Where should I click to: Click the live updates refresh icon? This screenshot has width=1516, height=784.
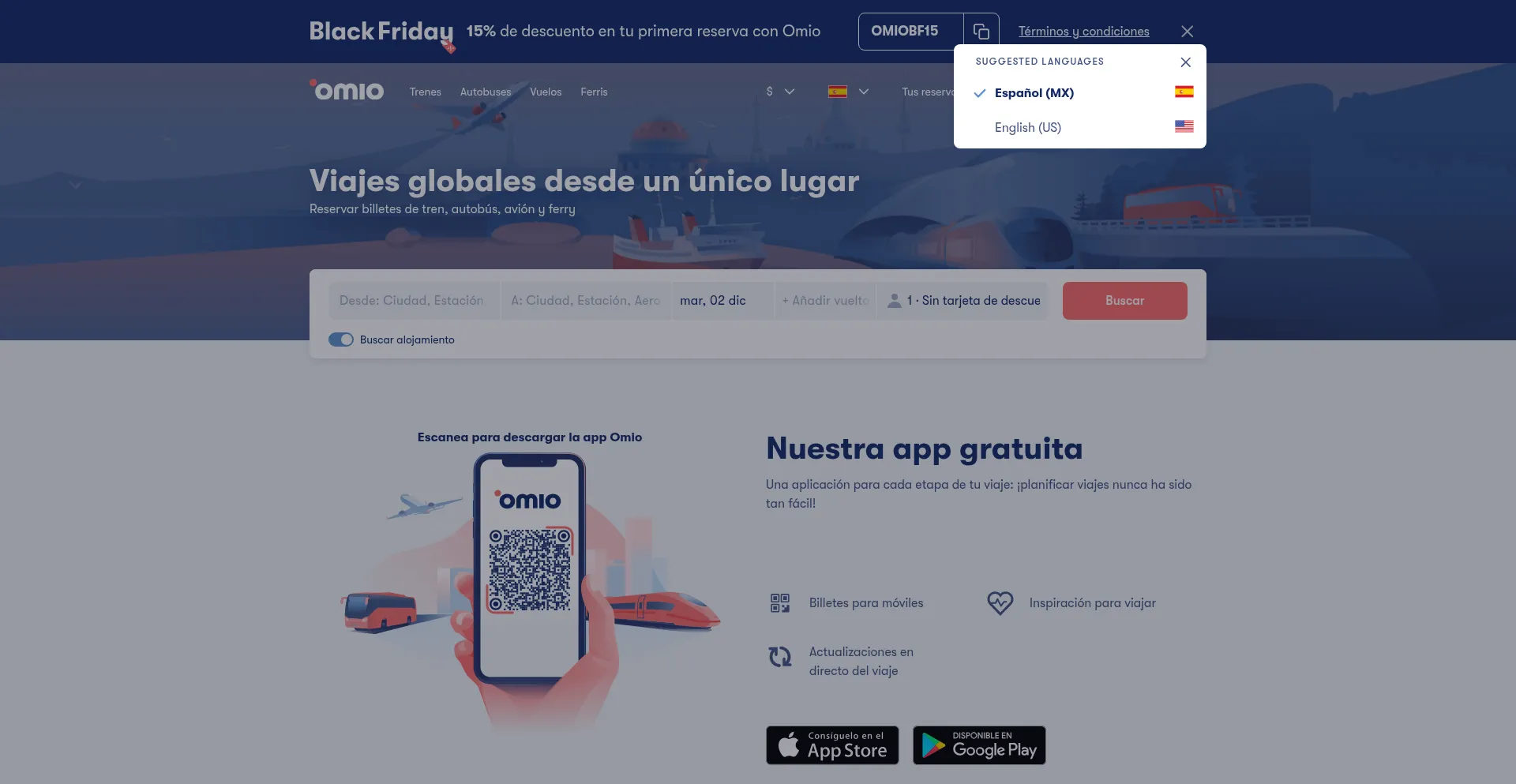[780, 657]
